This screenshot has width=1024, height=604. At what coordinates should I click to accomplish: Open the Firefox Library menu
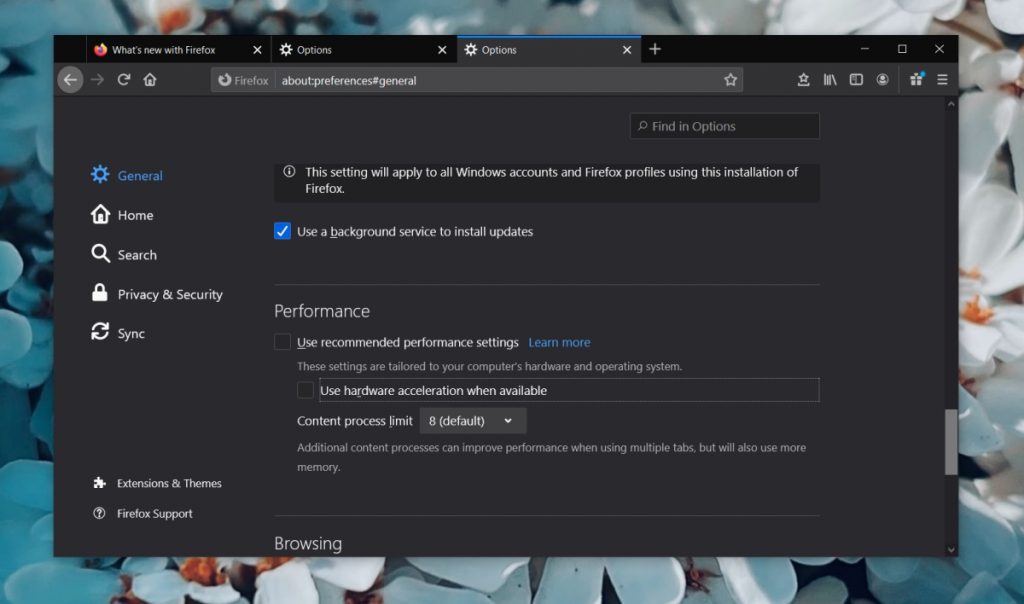(x=830, y=79)
